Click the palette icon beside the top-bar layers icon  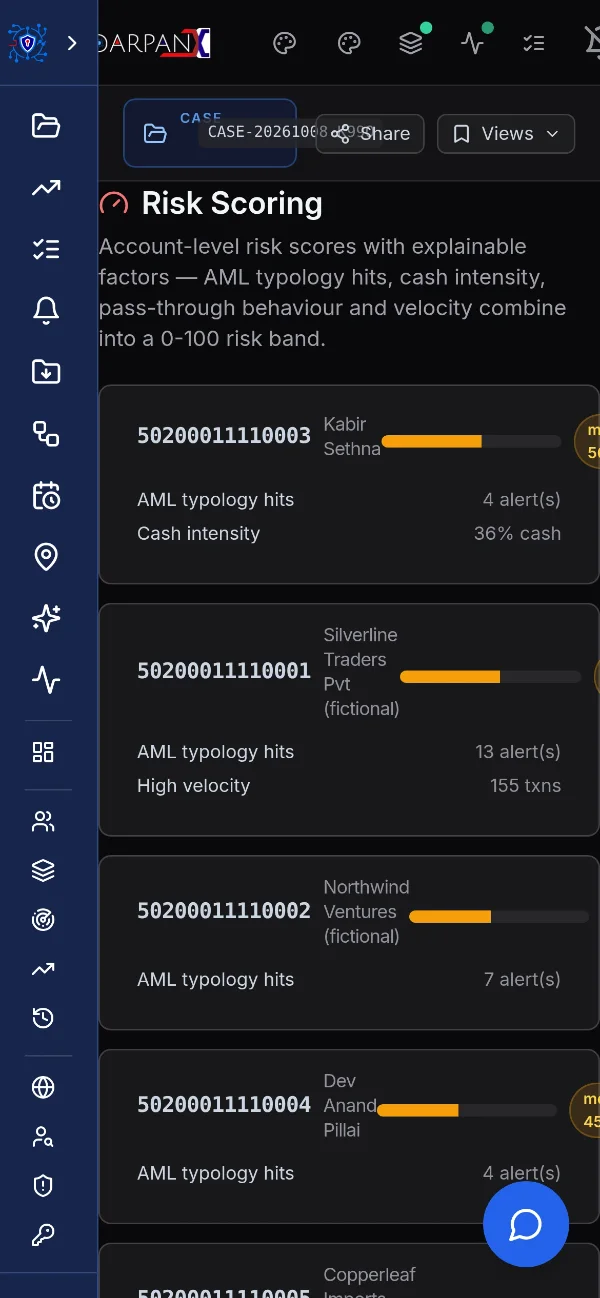click(x=348, y=43)
